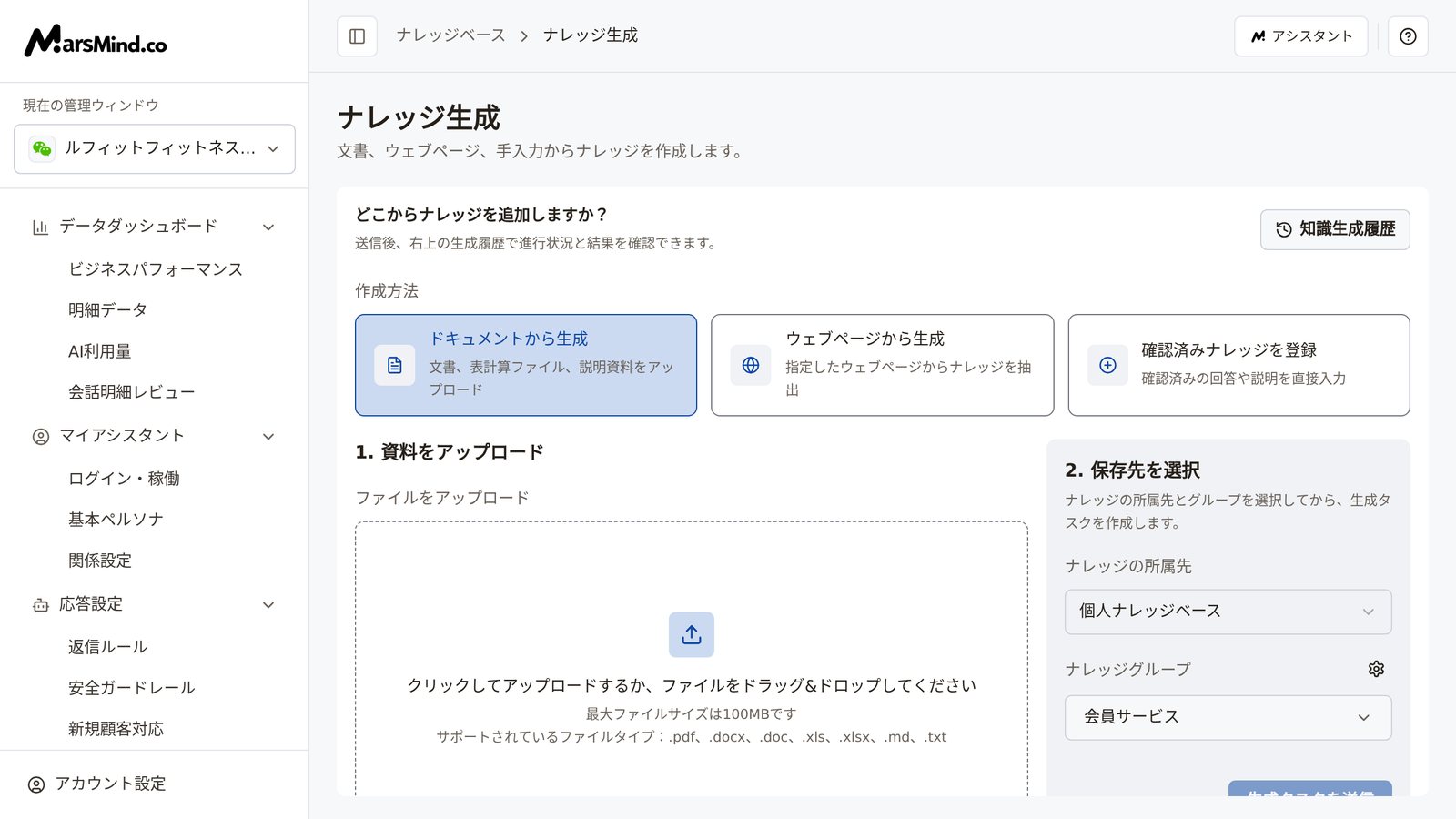This screenshot has width=1456, height=819.
Task: Collapse the マイアシスタント section chevron
Action: [268, 436]
